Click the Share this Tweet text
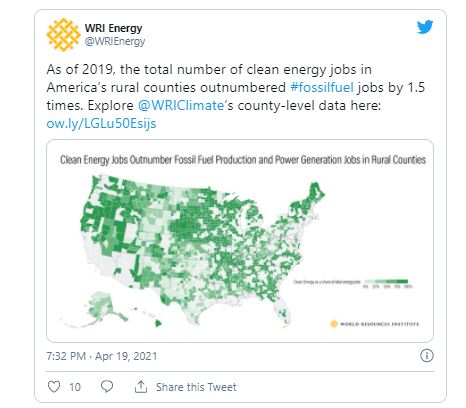Screen dimensions: 466x408 click(x=196, y=387)
